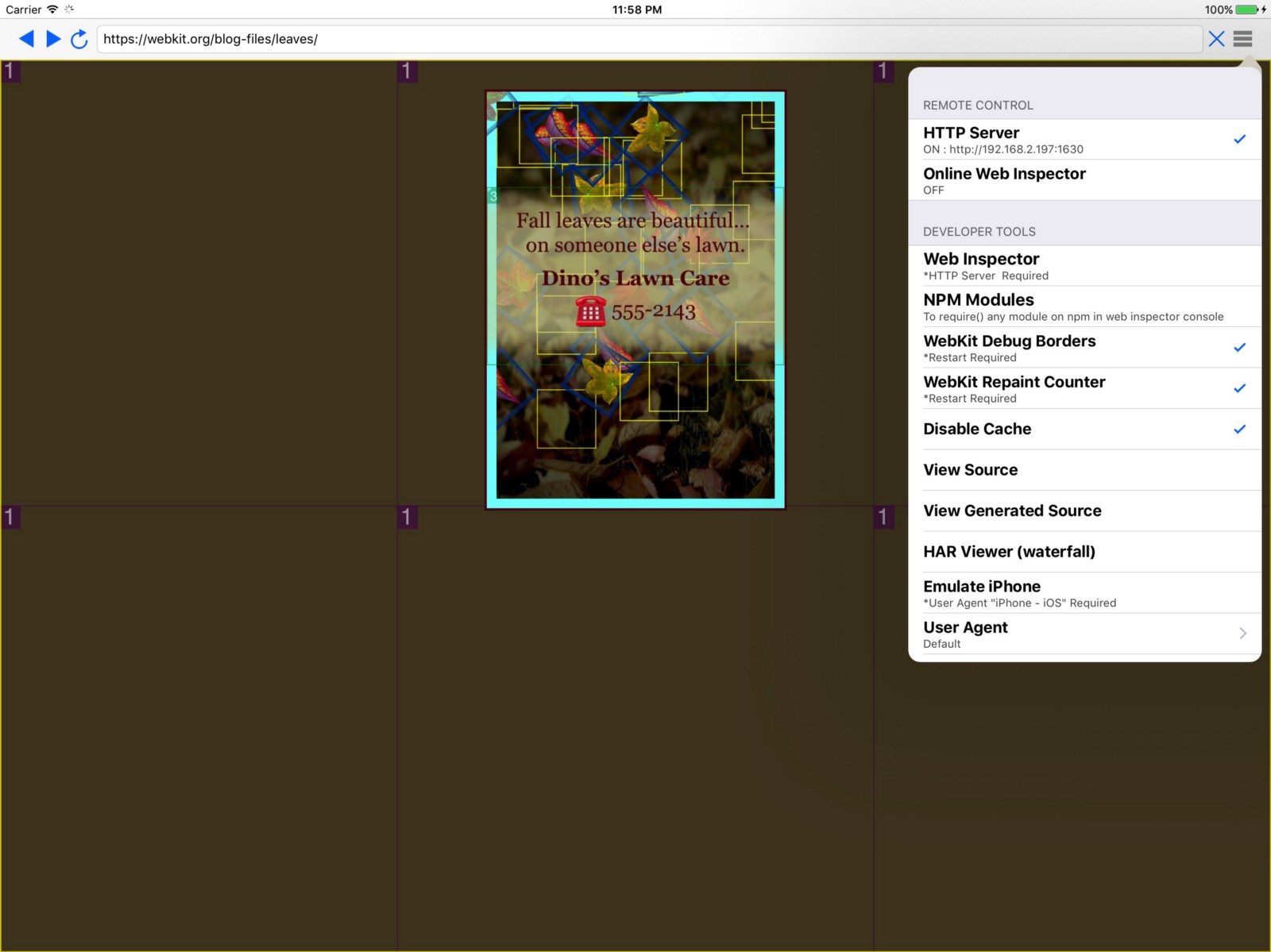Click the red telephone icon on the page
The image size is (1271, 952).
point(590,311)
